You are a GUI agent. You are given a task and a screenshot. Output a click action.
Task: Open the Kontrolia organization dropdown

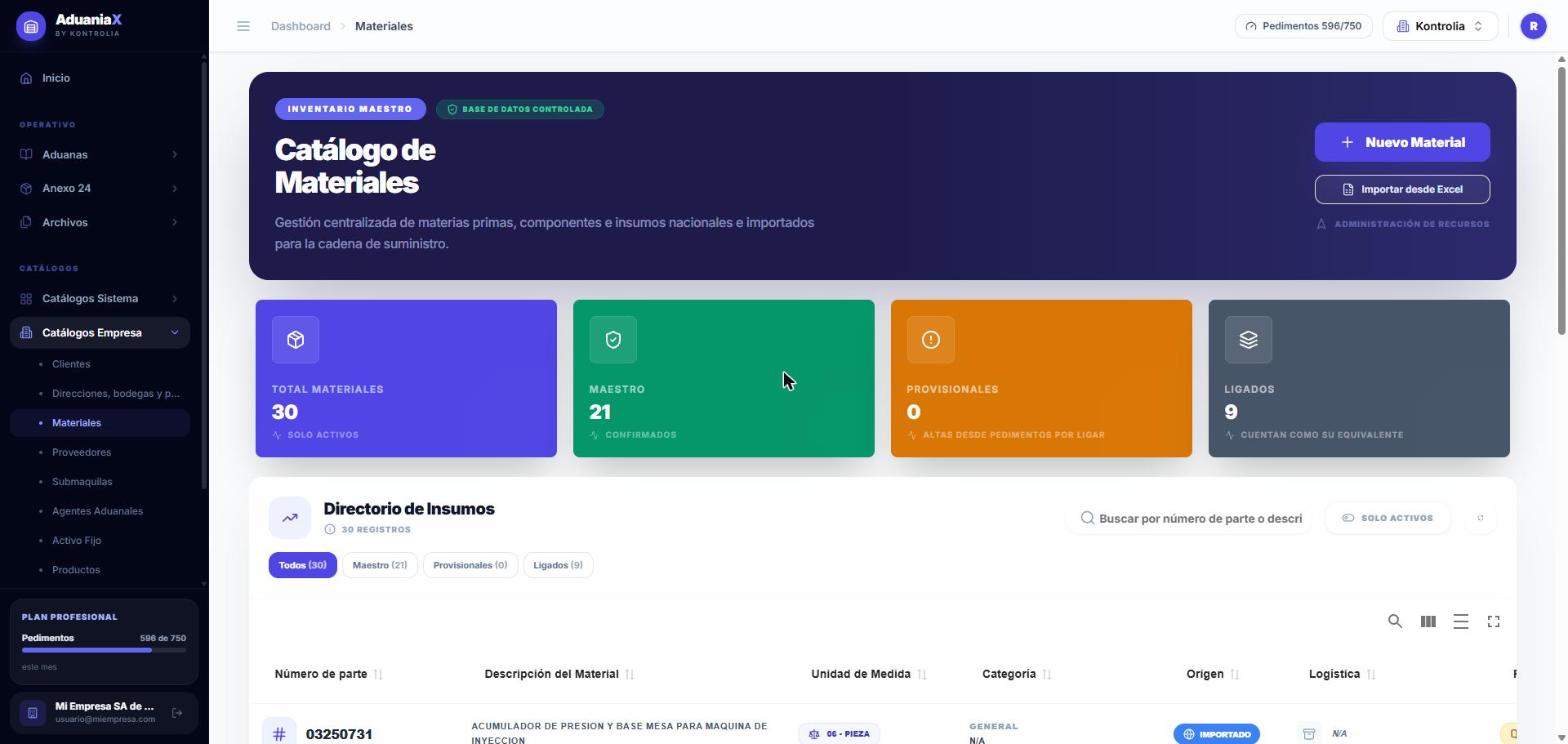coord(1440,26)
